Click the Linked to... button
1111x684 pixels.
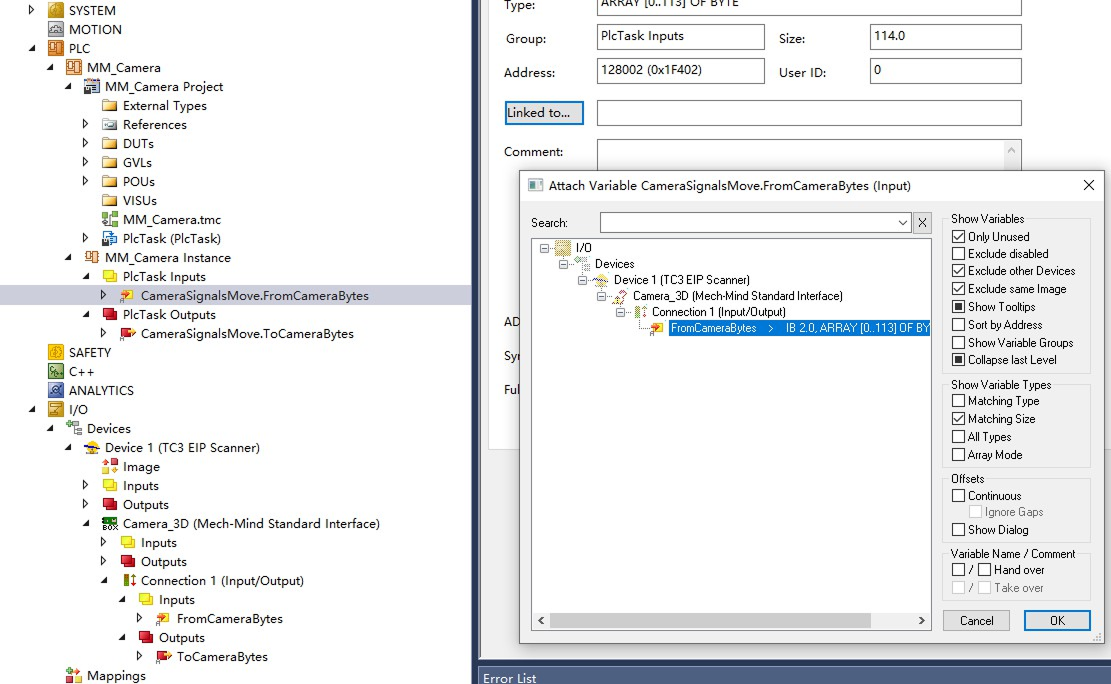point(543,113)
